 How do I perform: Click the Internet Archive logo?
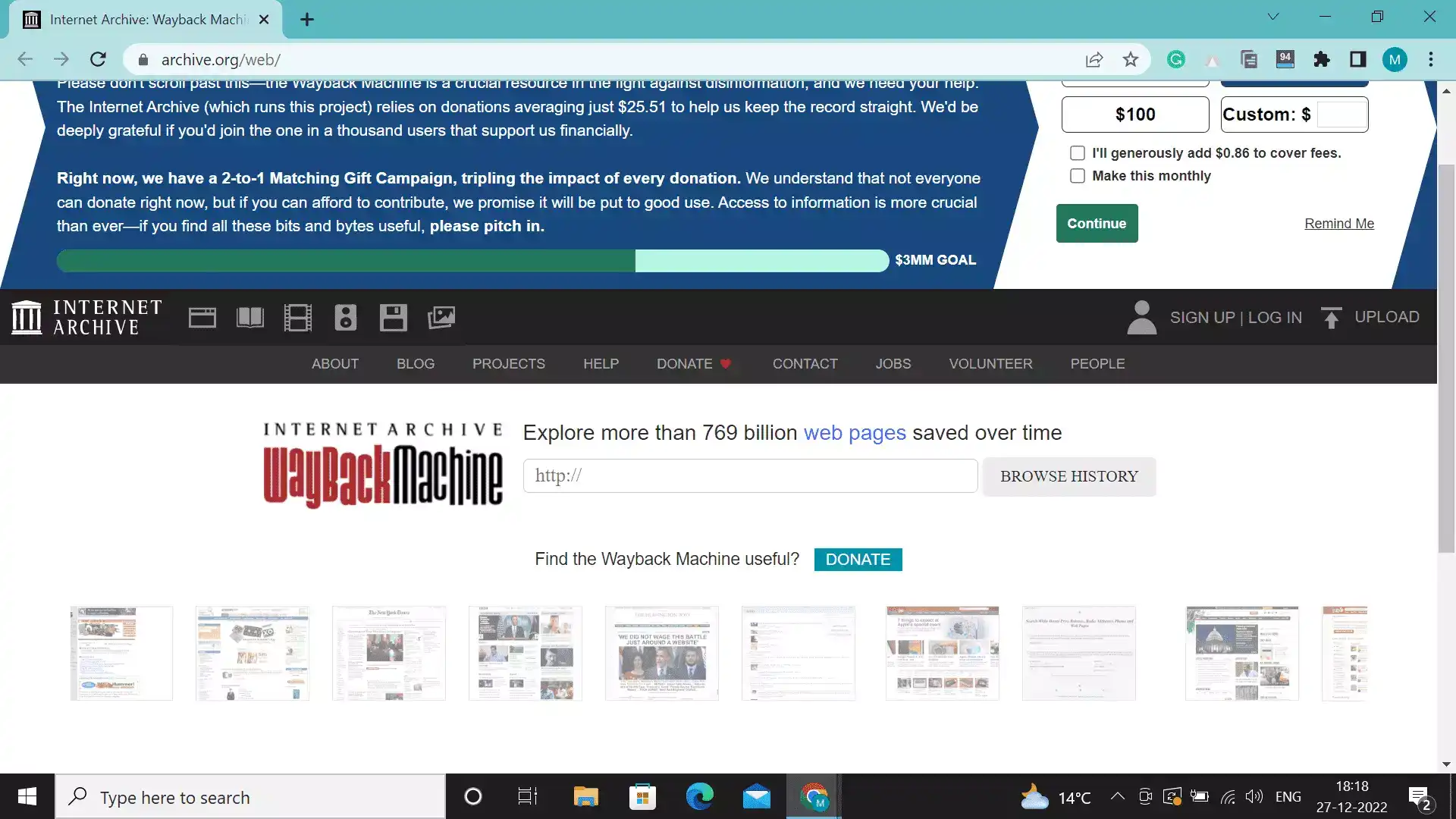coord(87,318)
